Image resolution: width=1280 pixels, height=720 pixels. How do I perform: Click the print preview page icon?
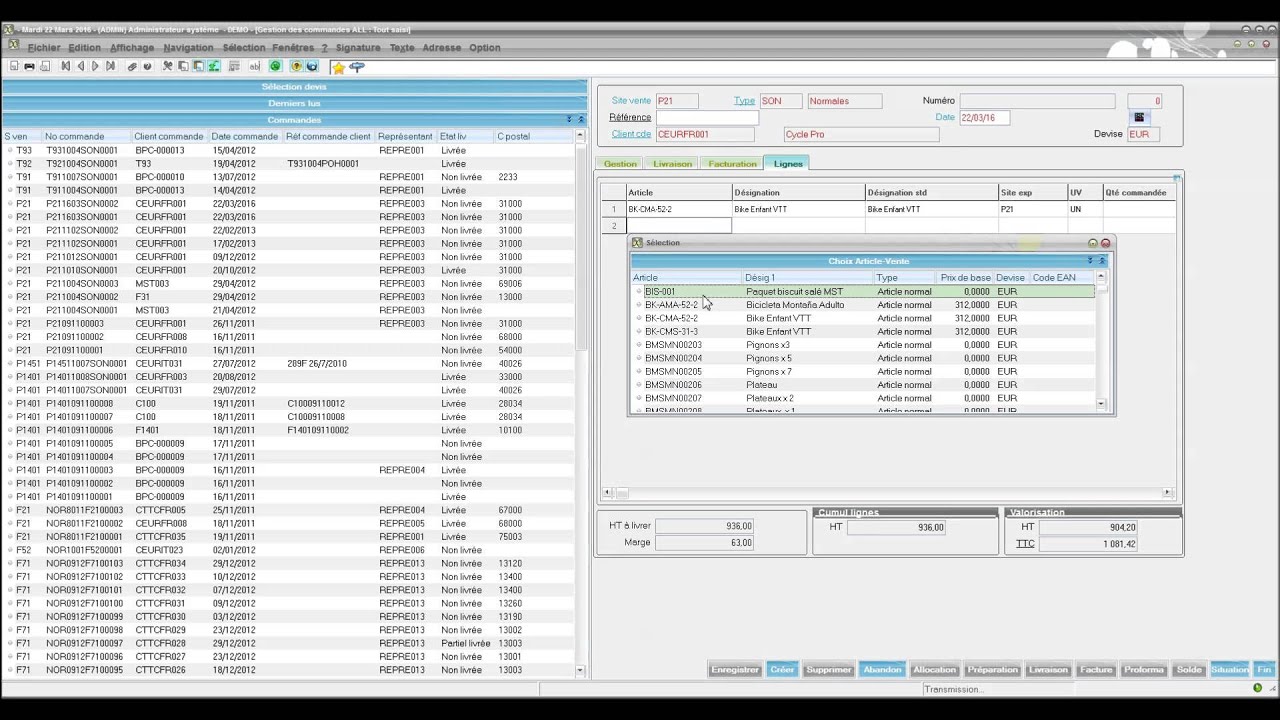(44, 66)
